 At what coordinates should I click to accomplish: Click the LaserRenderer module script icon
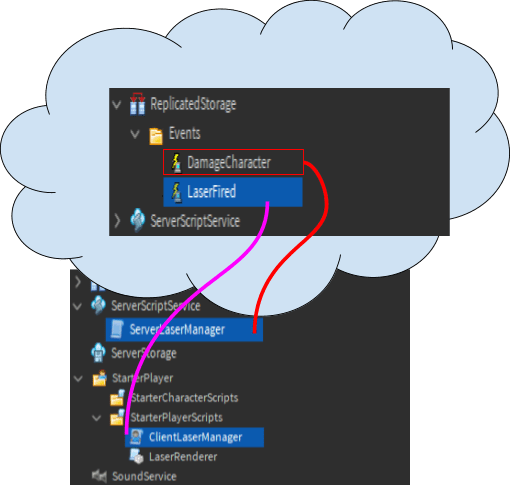(136, 456)
